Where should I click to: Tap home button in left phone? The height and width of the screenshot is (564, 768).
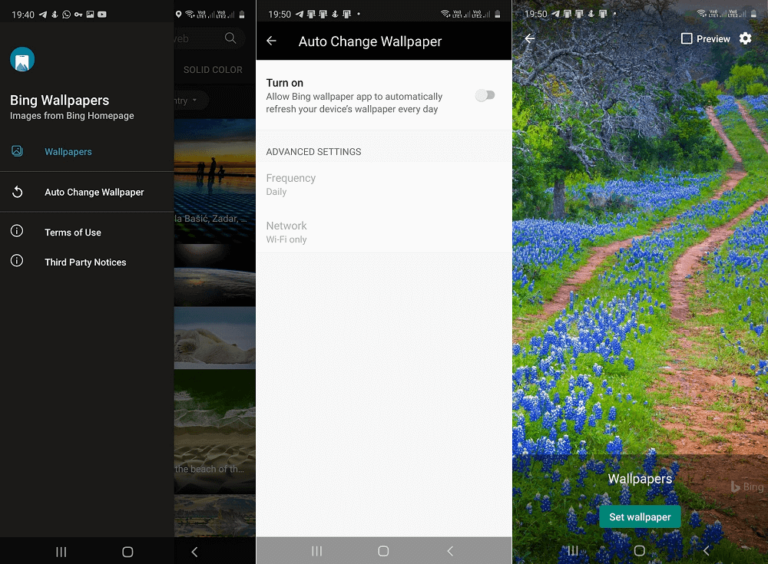[x=127, y=552]
